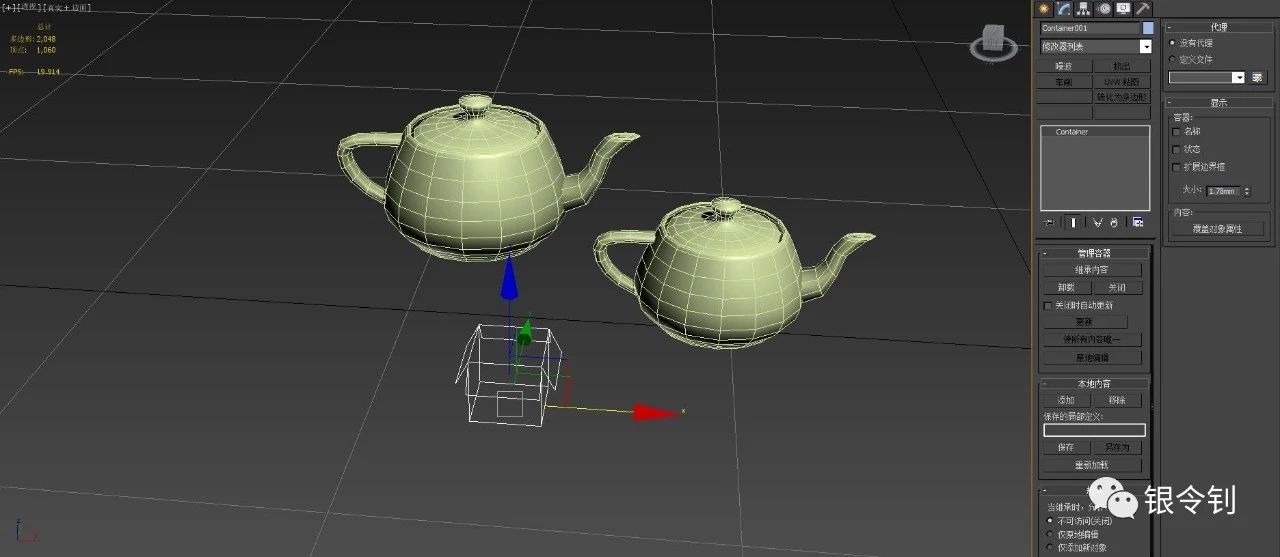Click Make Unique icon below modifier stack
The height and width of the screenshot is (557, 1280).
tap(1097, 222)
